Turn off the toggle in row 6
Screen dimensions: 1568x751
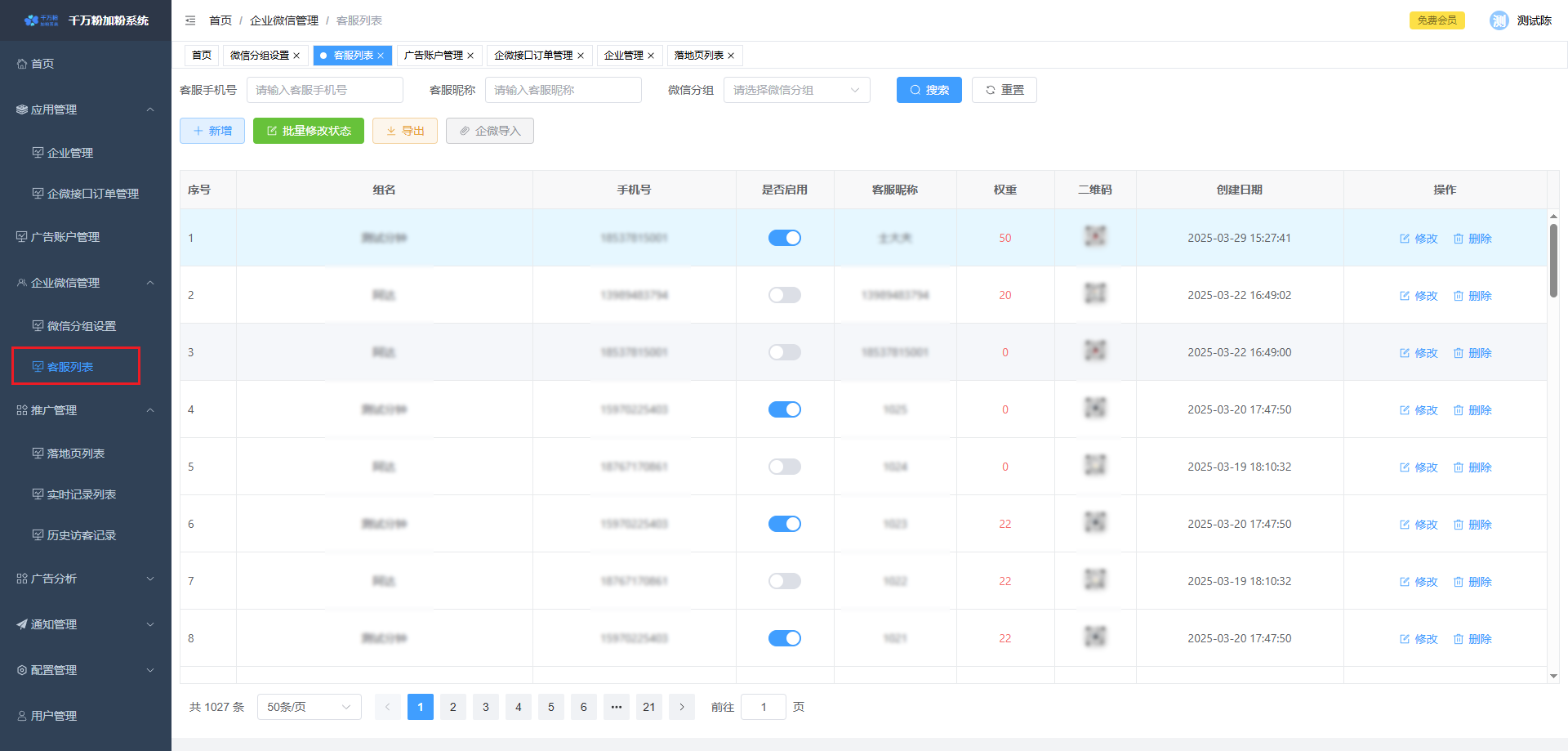point(784,524)
